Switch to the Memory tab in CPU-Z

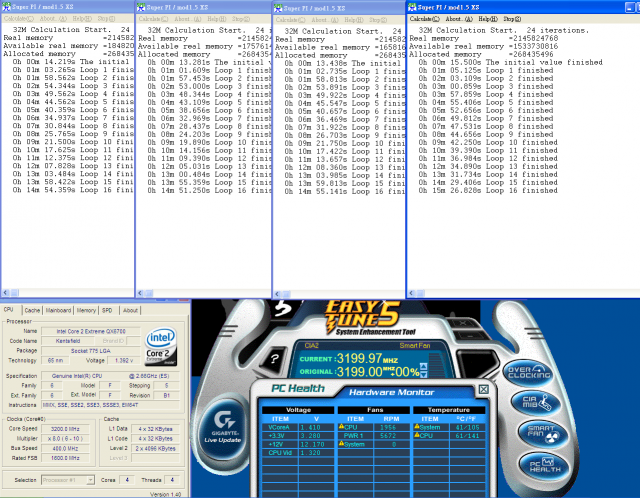(86, 310)
